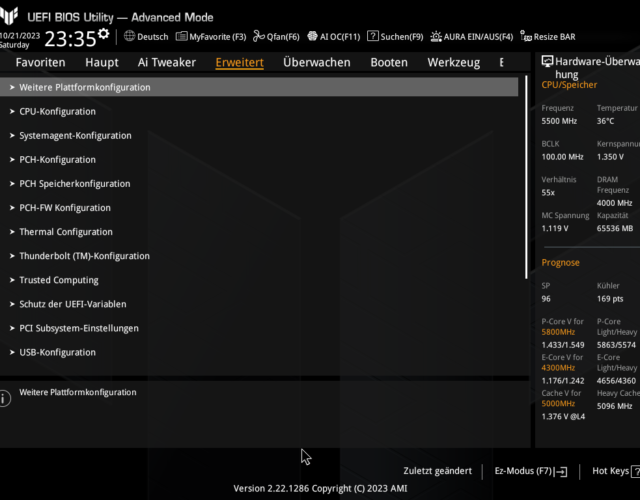The height and width of the screenshot is (500, 640).
Task: Expand PCH Speicherkonfiguration entry
Action: tap(75, 184)
